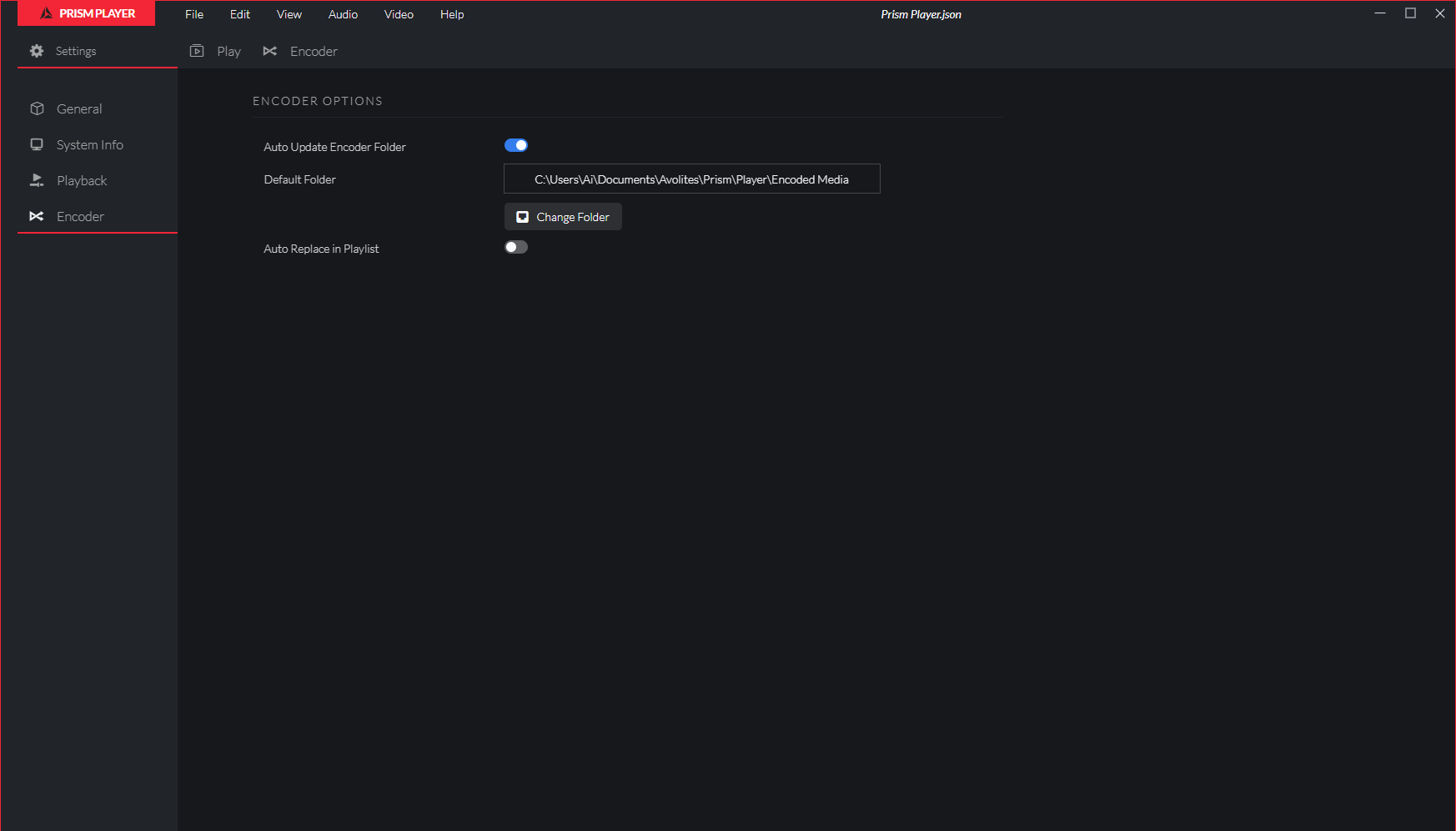Click the Prism Player logo icon
Image resolution: width=1456 pixels, height=831 pixels.
[48, 13]
